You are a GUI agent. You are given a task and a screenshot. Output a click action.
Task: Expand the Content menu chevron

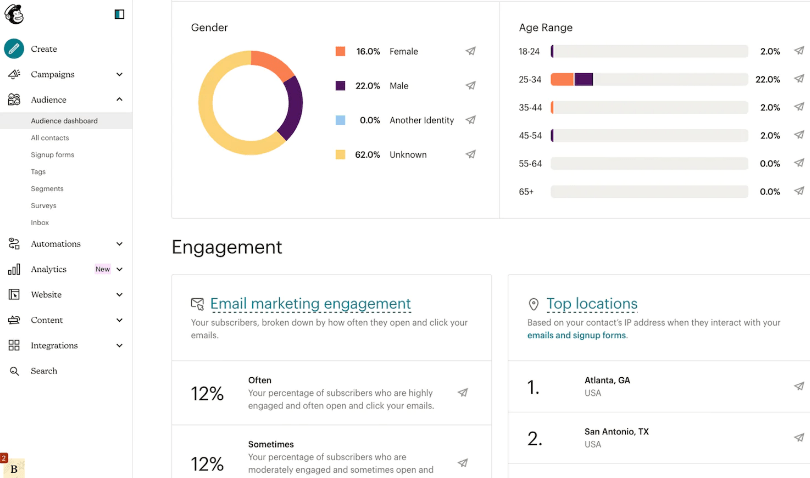119,320
